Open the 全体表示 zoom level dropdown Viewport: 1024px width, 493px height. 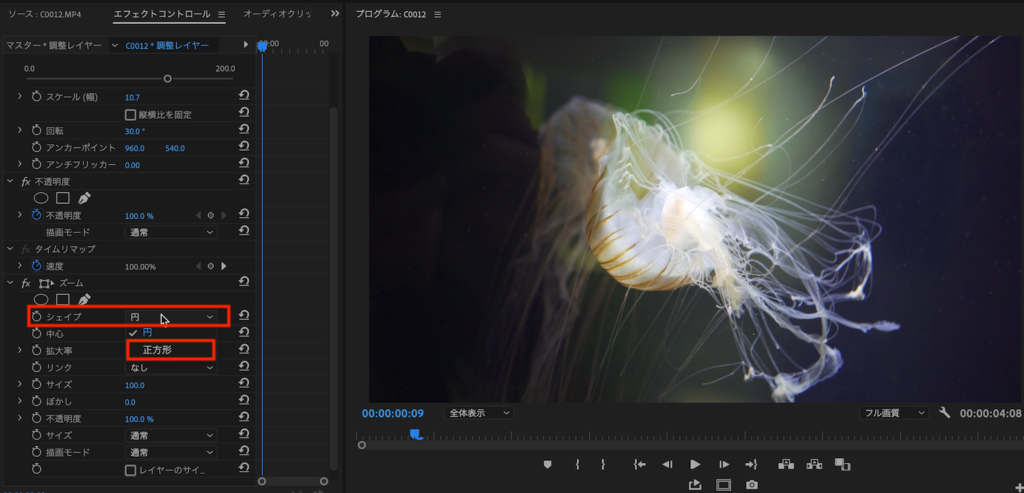(x=479, y=413)
